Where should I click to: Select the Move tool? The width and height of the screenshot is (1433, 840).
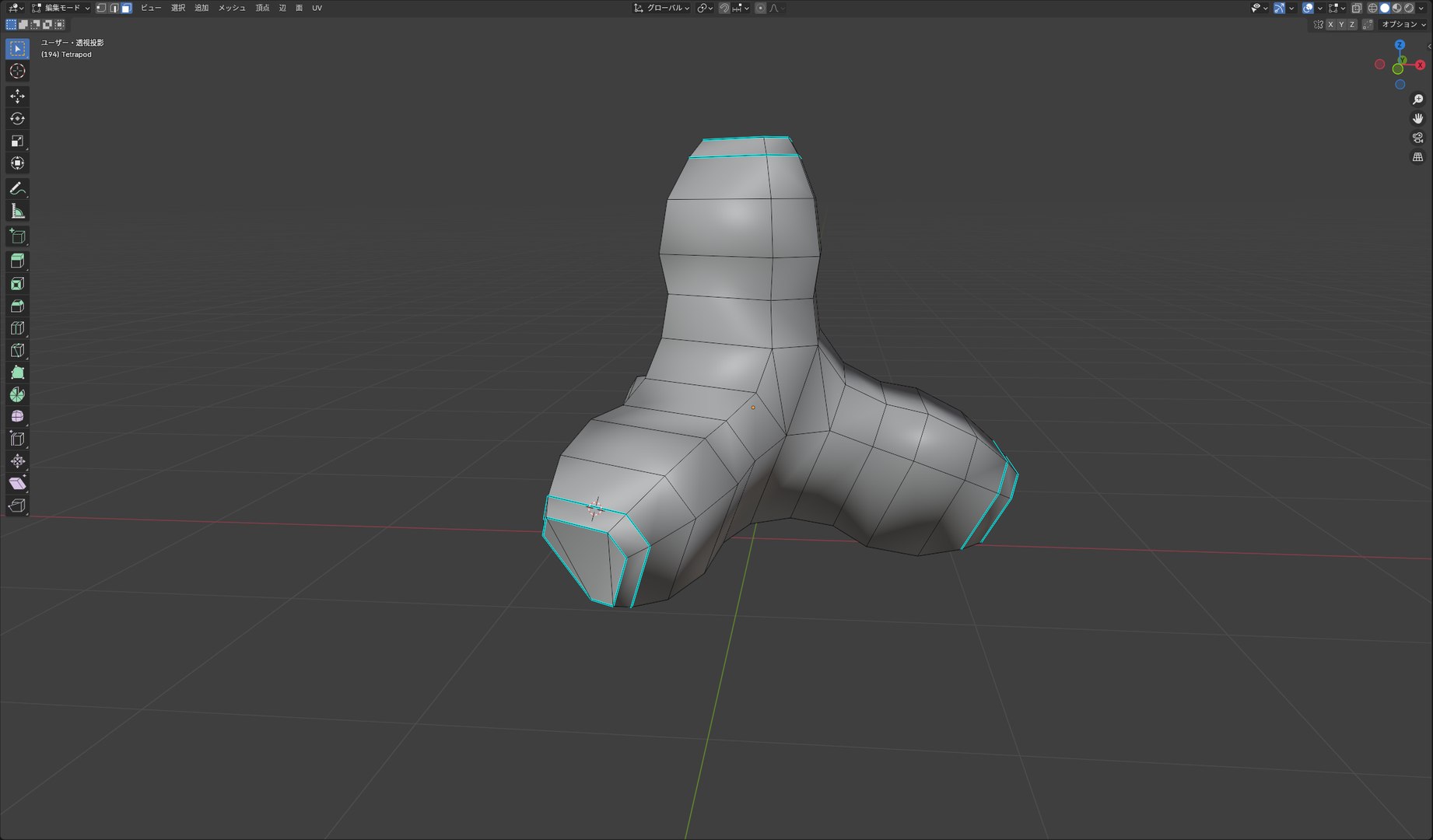click(17, 96)
